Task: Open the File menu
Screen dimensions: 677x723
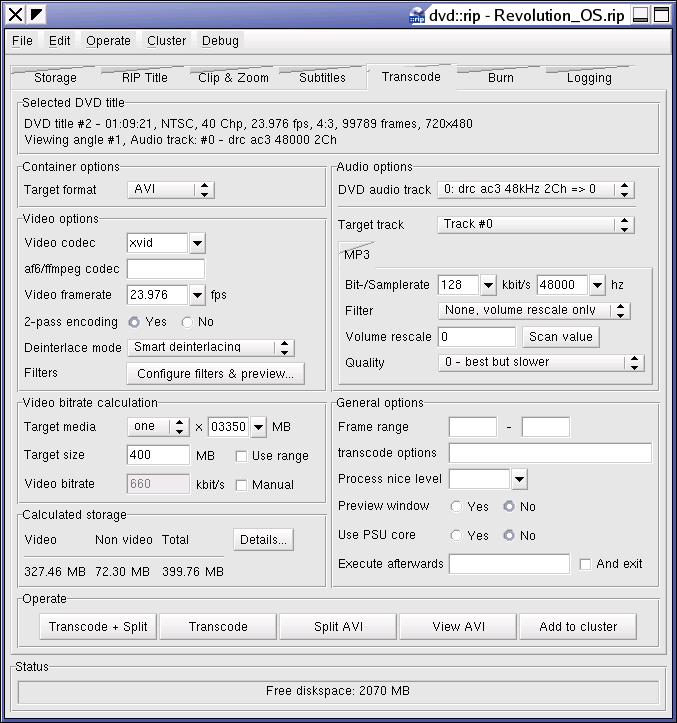Action: coord(22,41)
